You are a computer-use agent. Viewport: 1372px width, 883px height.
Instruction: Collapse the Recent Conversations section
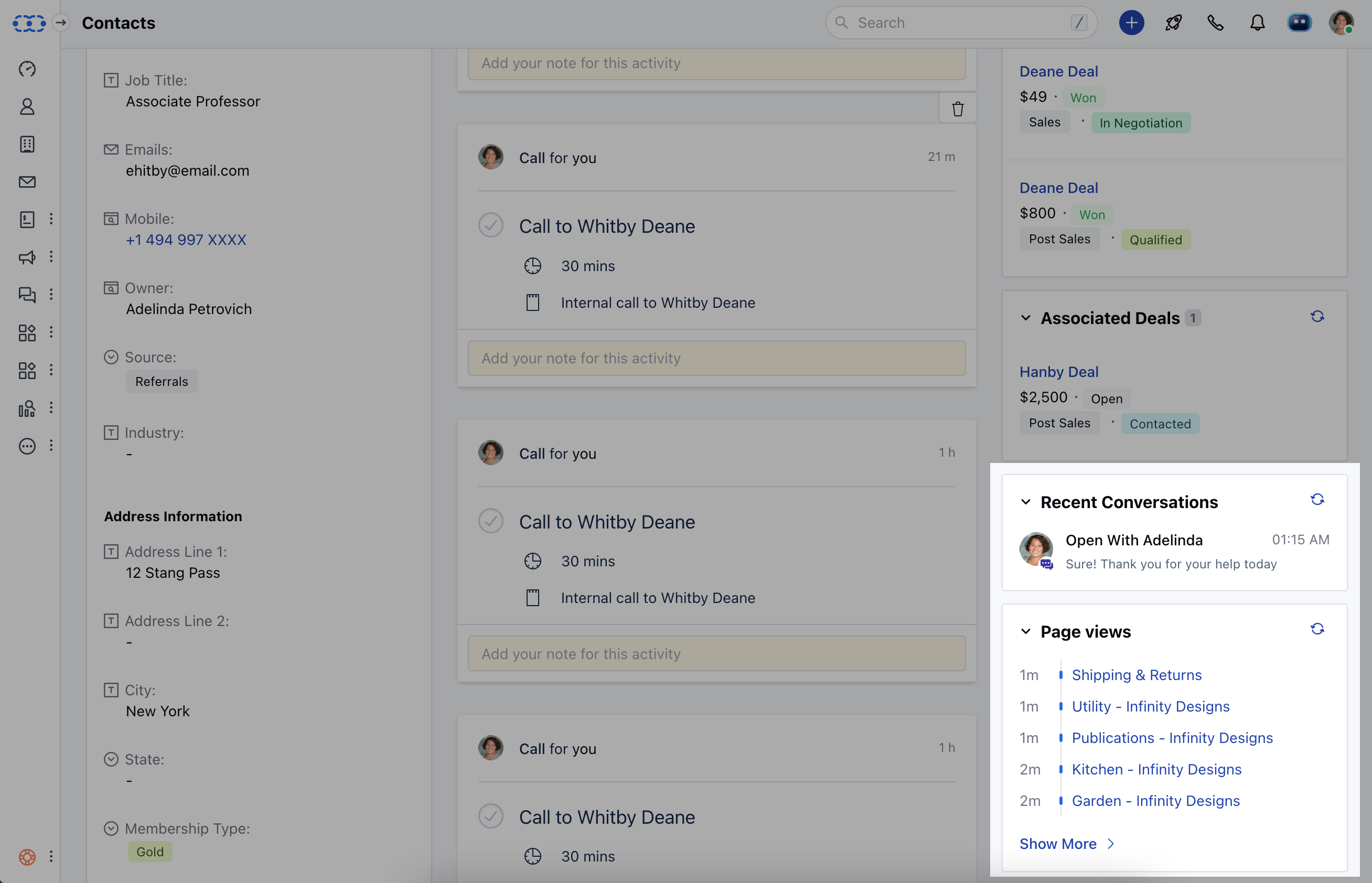point(1026,502)
